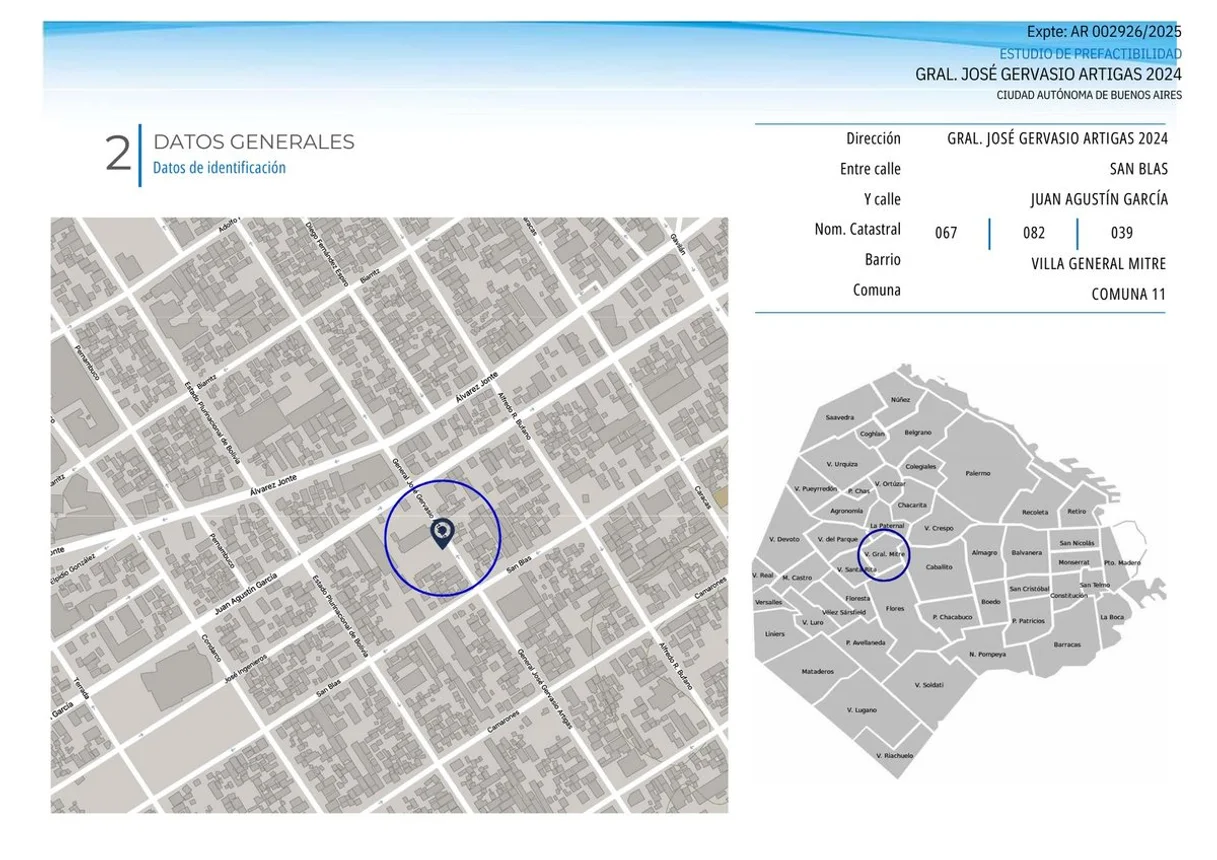
Task: Click "Saavedra" on the neighborhood map
Action: click(x=840, y=417)
